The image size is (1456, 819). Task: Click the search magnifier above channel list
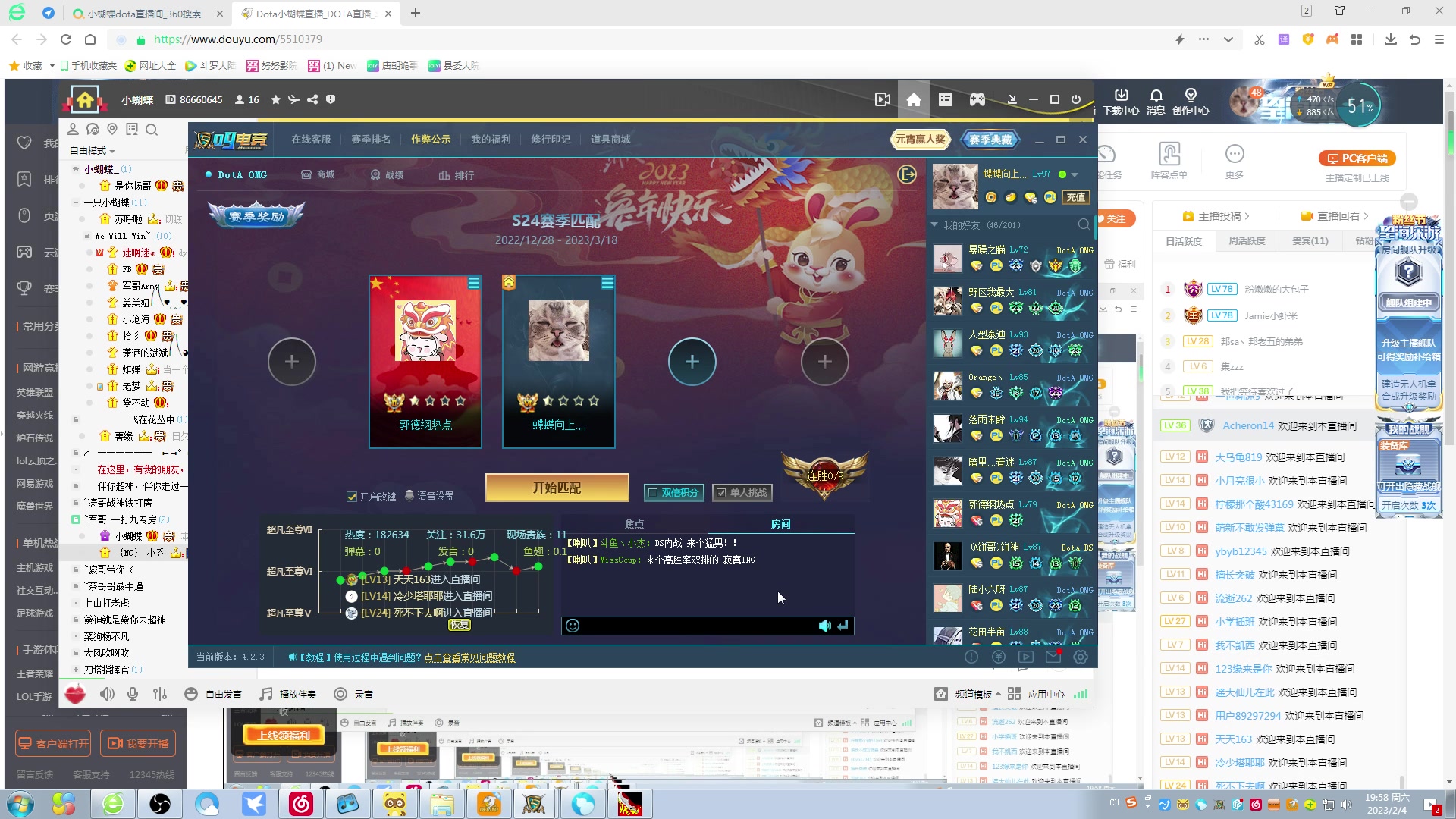click(x=152, y=130)
